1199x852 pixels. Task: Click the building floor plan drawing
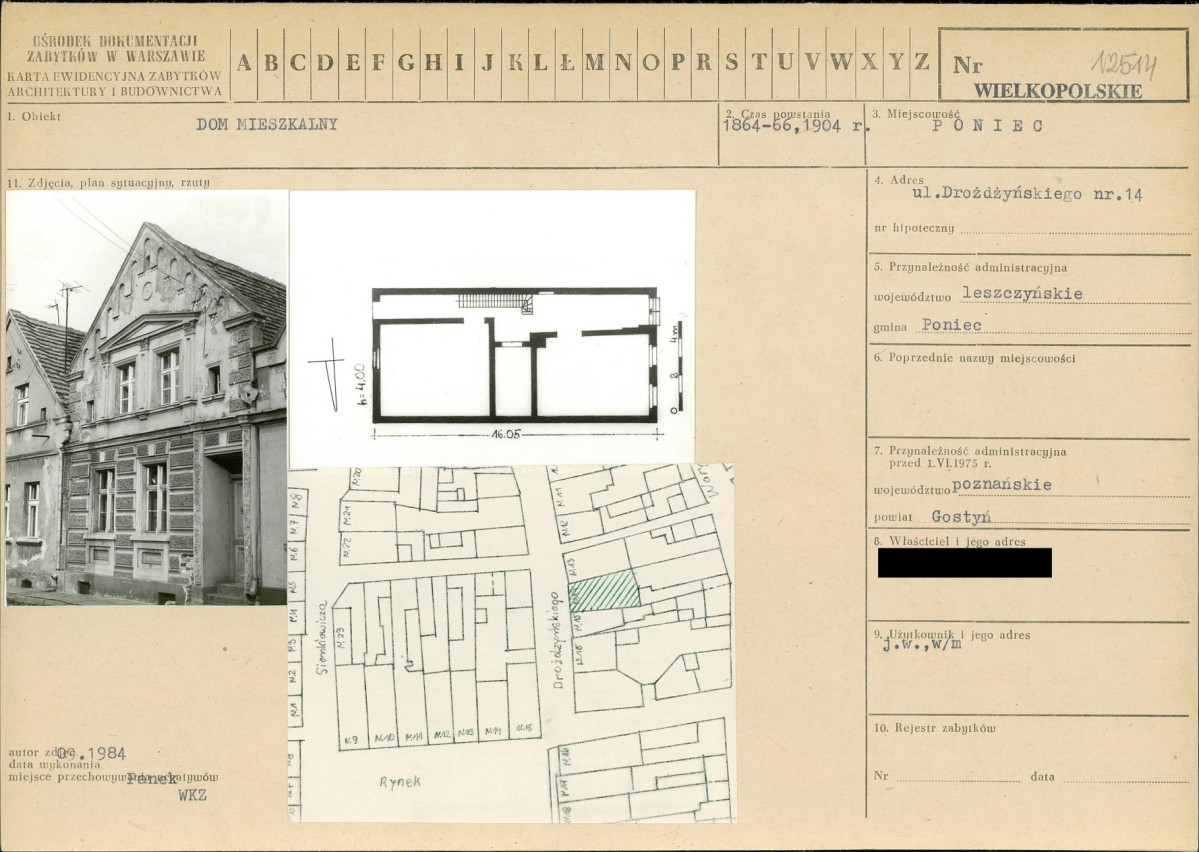tap(515, 355)
